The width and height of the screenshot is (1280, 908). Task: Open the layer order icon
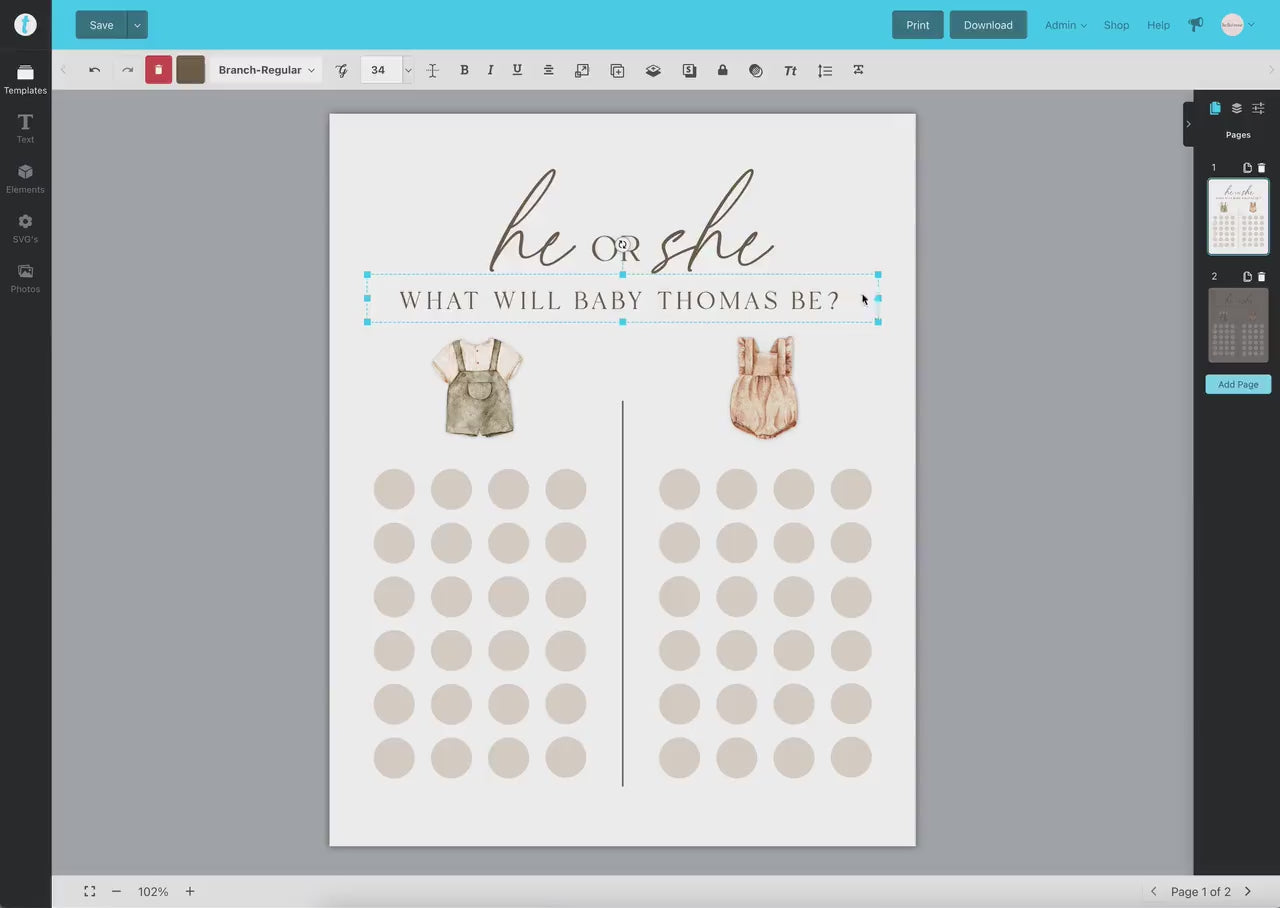653,70
